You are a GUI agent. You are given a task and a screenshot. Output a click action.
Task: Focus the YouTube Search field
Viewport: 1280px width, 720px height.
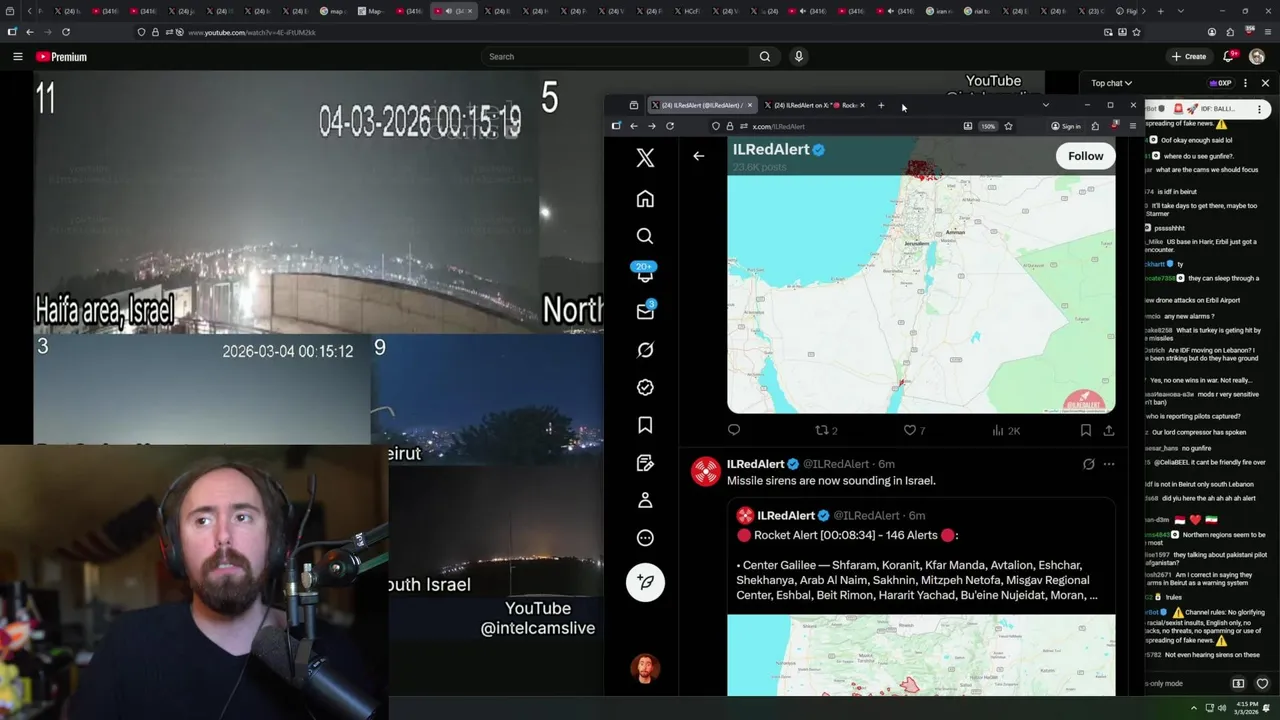[x=615, y=57]
